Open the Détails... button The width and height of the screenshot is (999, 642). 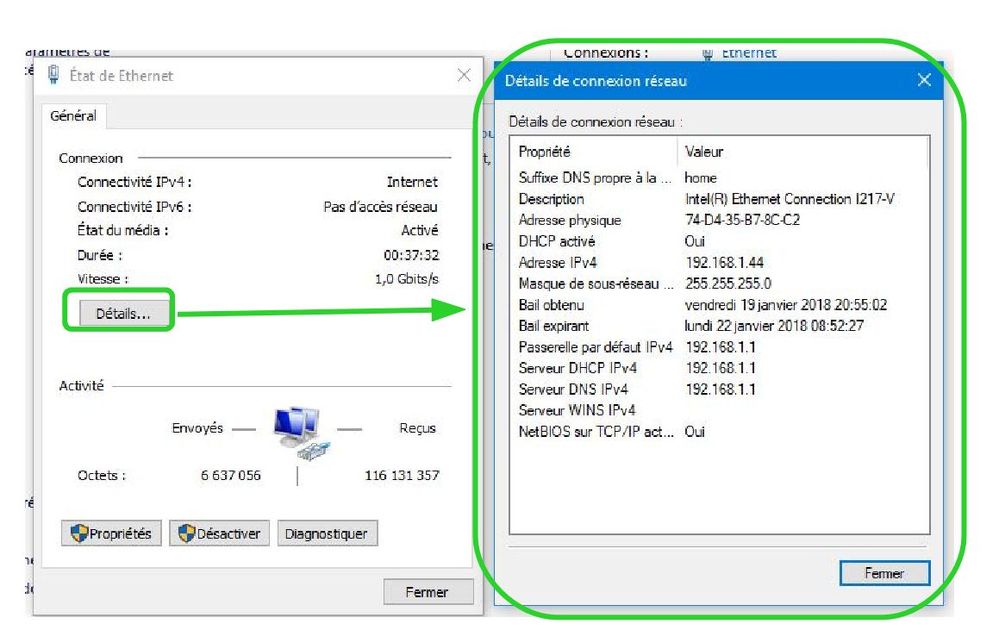122,313
